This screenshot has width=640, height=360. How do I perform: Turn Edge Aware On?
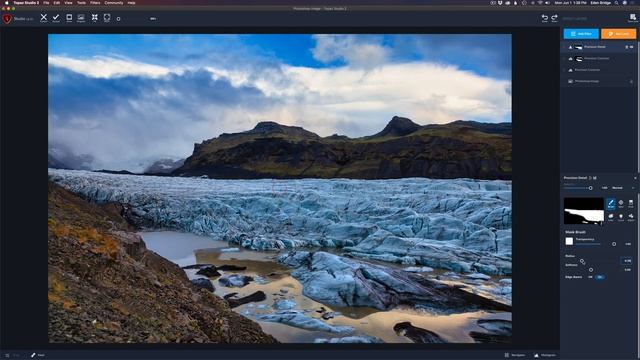tap(600, 277)
